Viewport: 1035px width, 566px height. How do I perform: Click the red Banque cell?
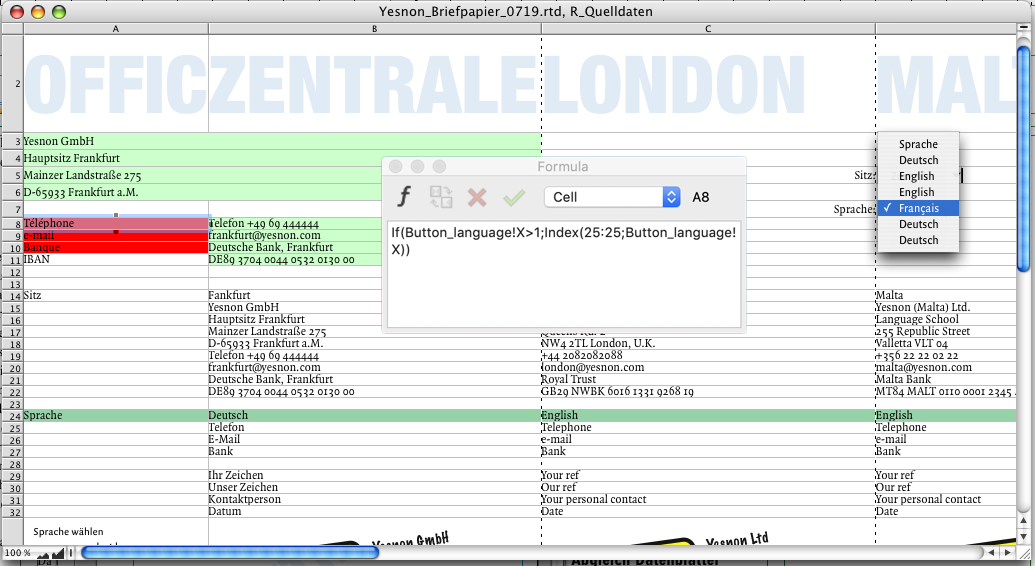(115, 247)
